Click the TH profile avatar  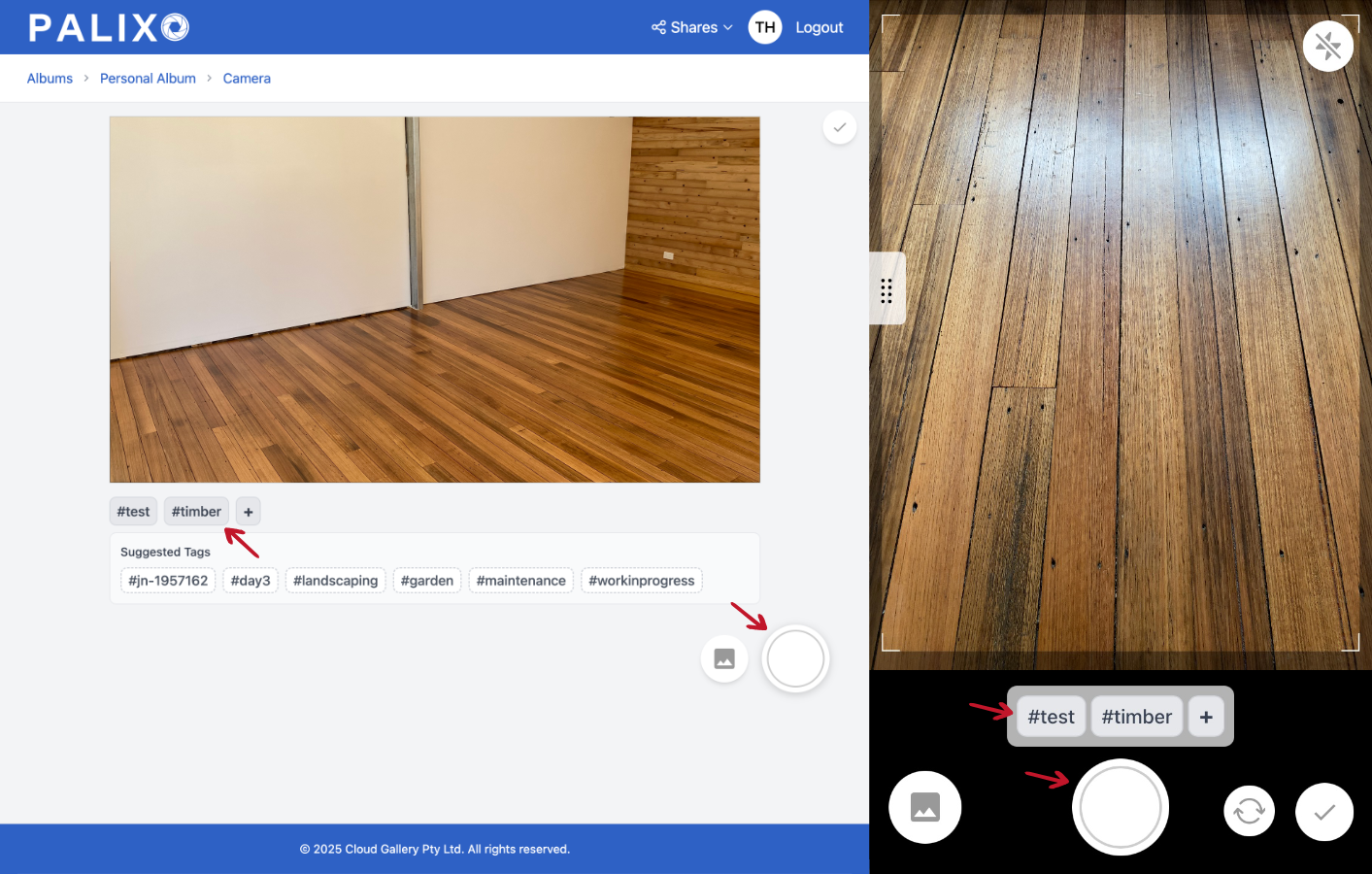click(764, 27)
